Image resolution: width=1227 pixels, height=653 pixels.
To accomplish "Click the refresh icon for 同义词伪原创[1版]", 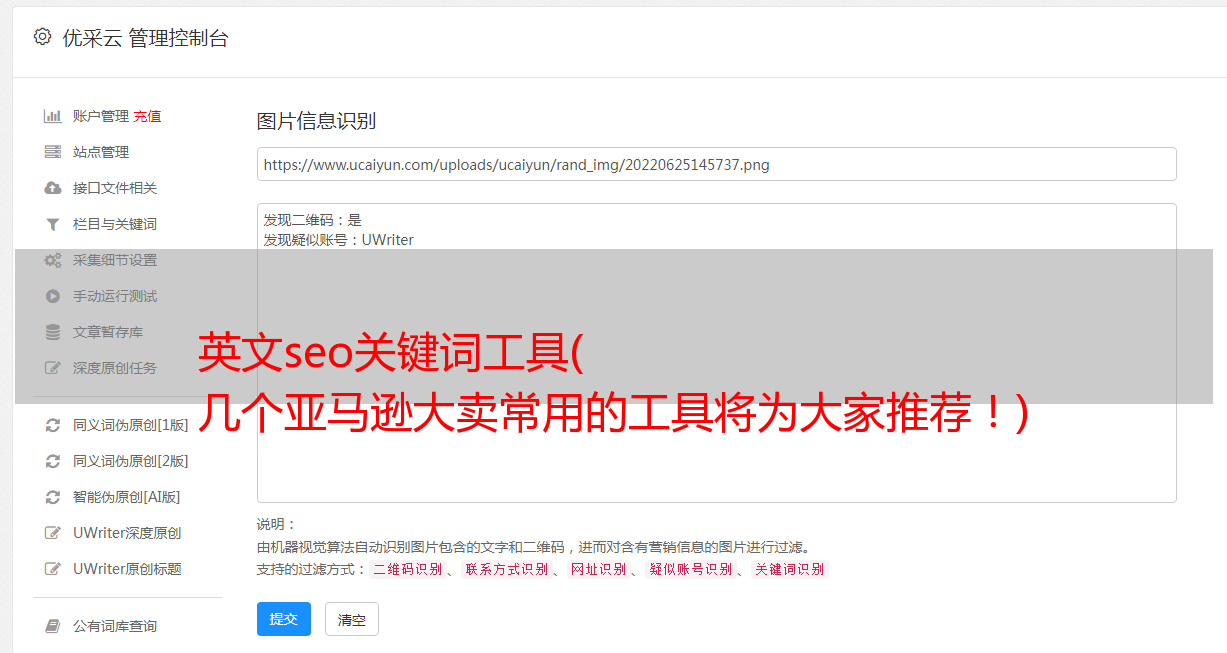I will [x=53, y=425].
